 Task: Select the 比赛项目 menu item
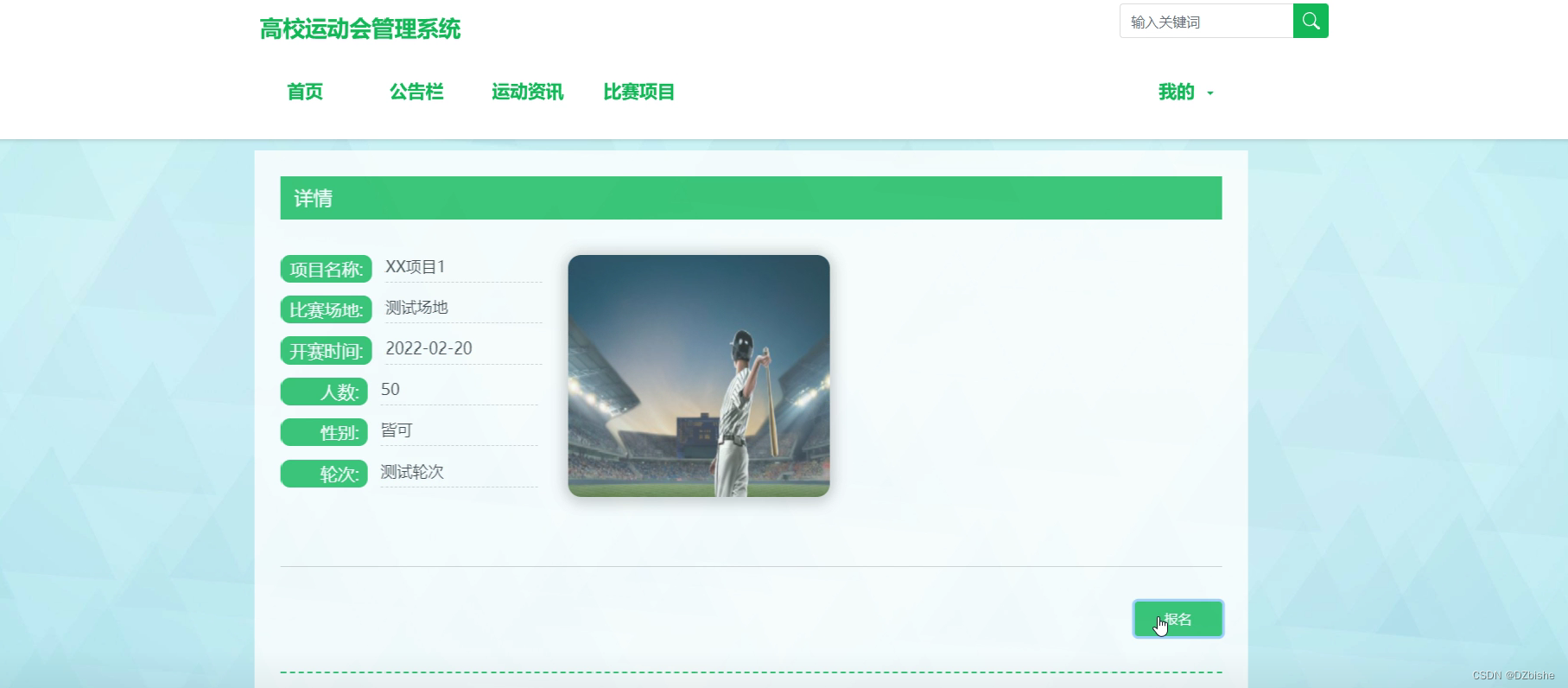click(x=638, y=92)
